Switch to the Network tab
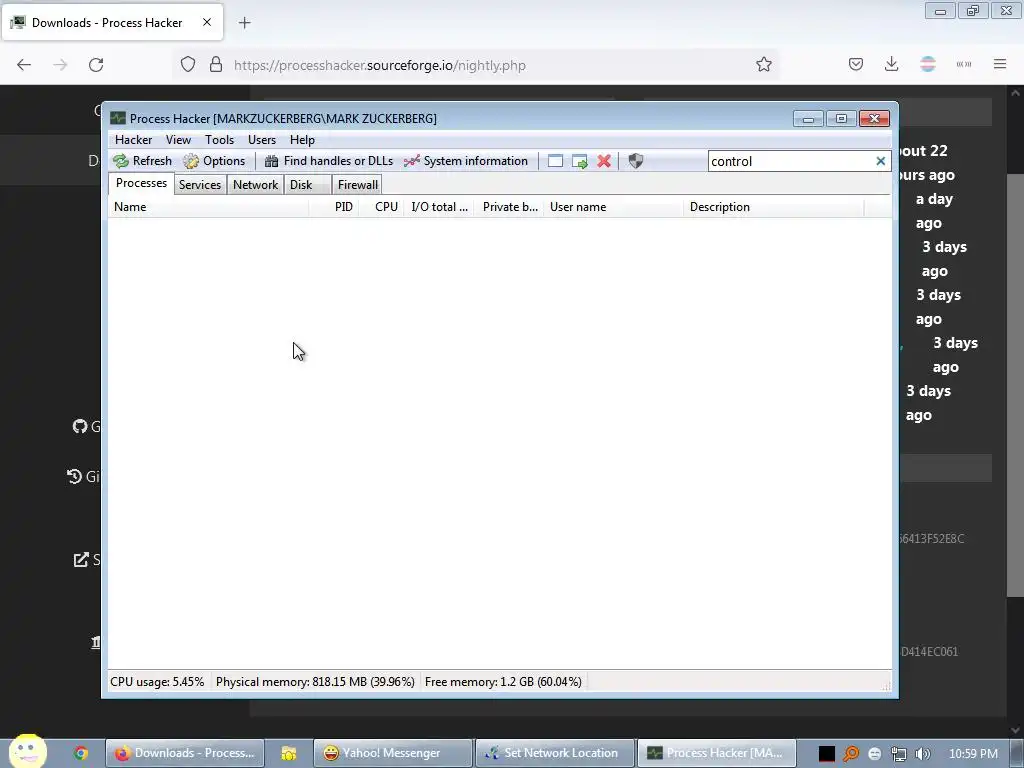1024x768 pixels. [x=255, y=185]
